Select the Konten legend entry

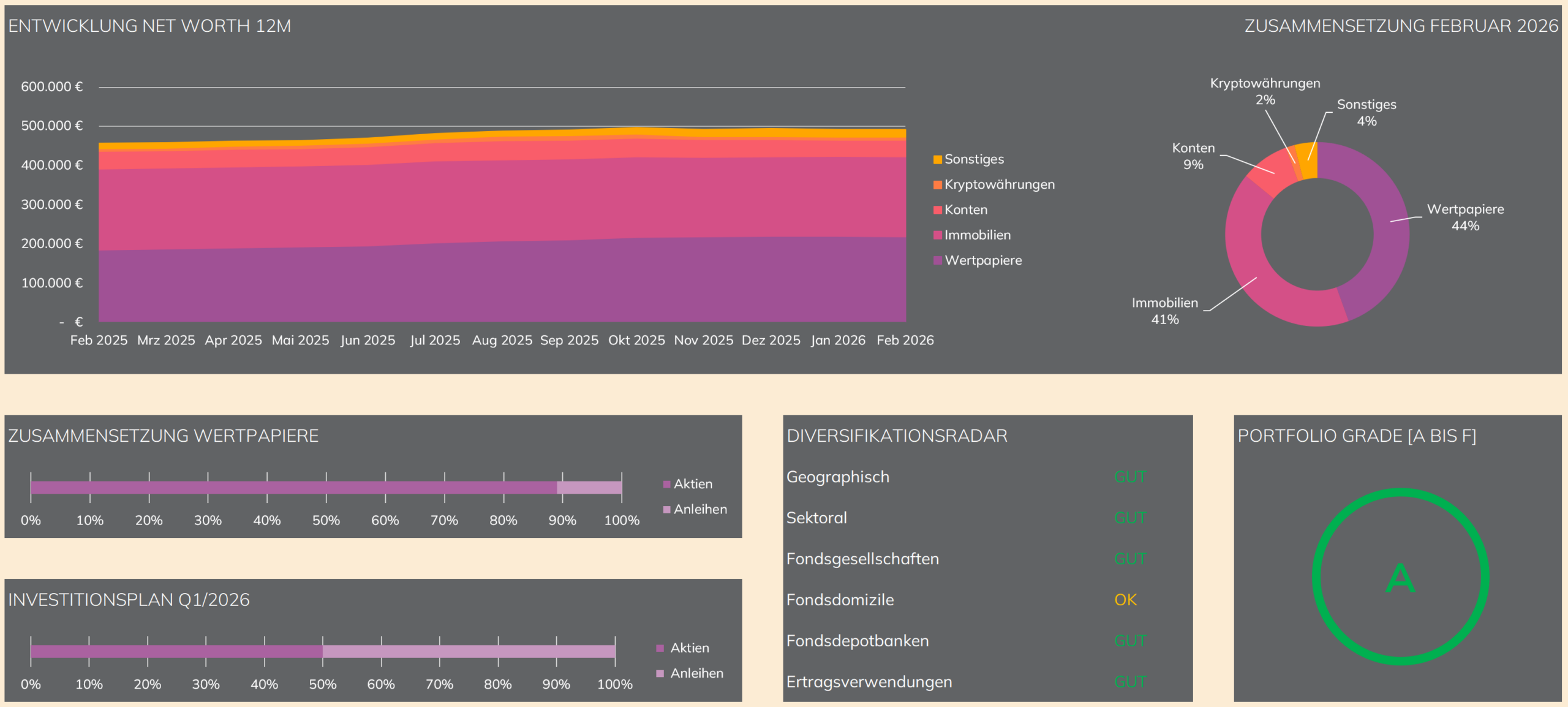(x=965, y=210)
